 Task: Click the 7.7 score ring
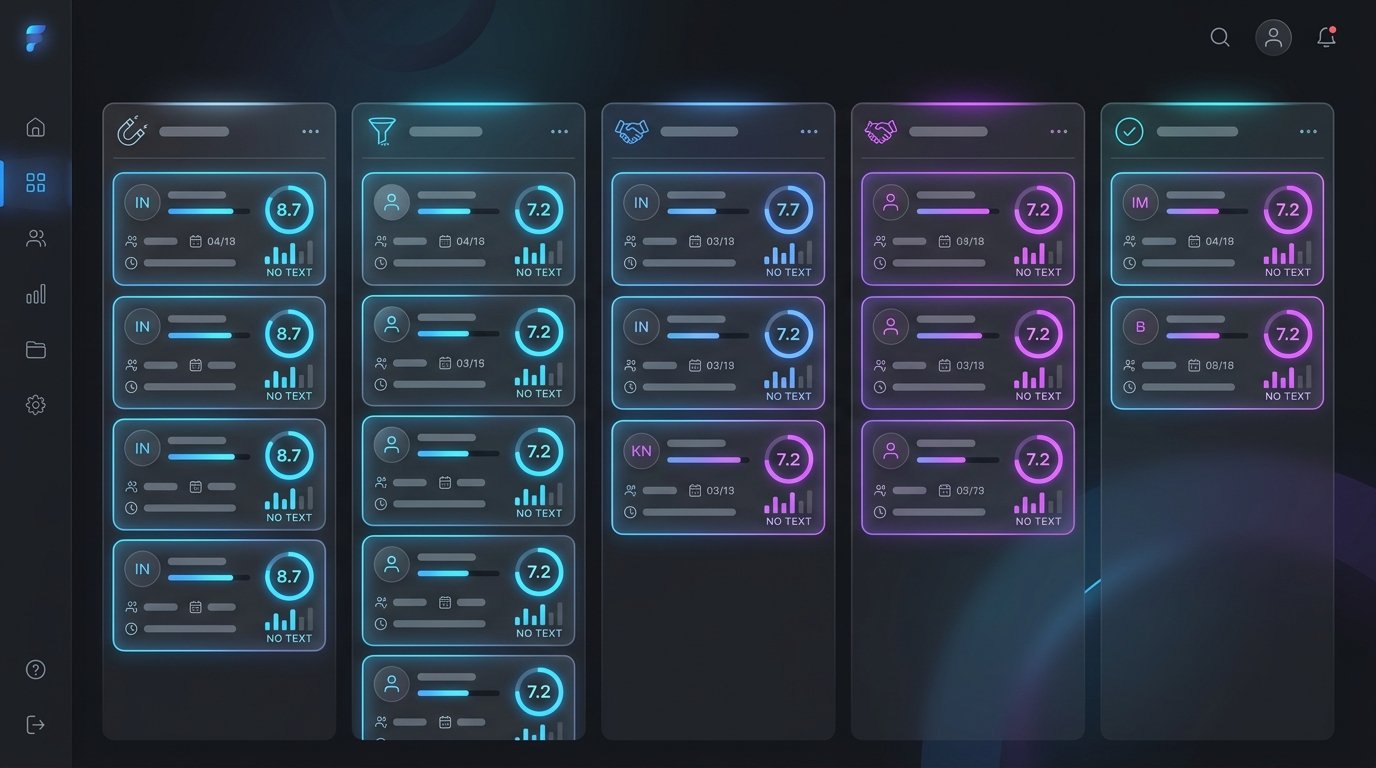(x=788, y=210)
